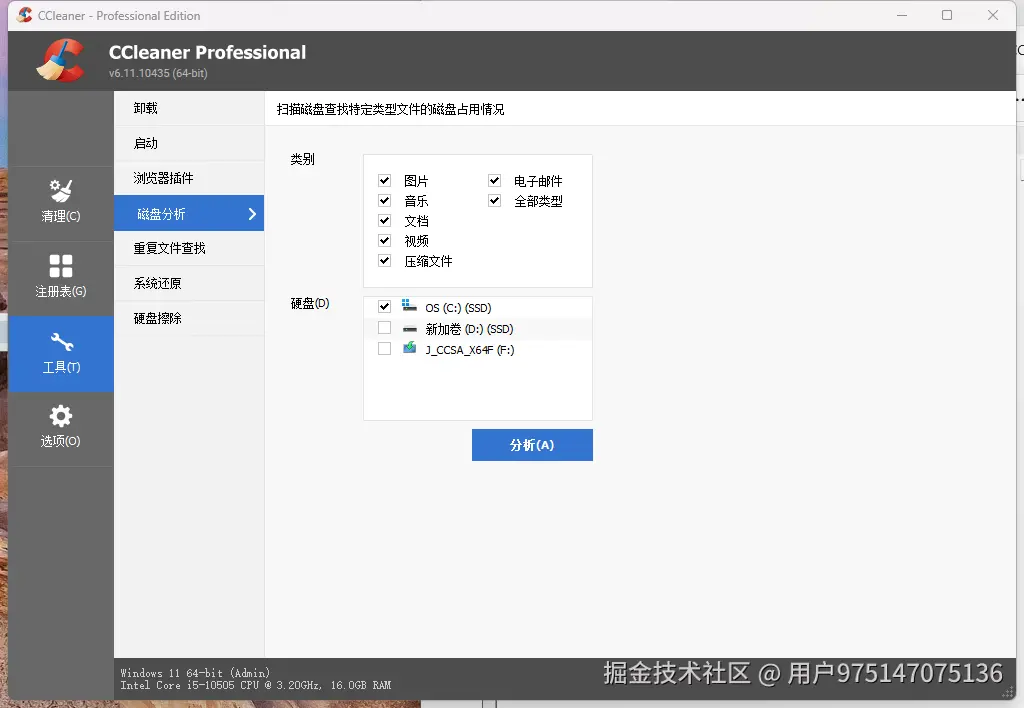Select the 新加卷 (D:) (SSD) drive row
This screenshot has height=708, width=1024.
478,329
